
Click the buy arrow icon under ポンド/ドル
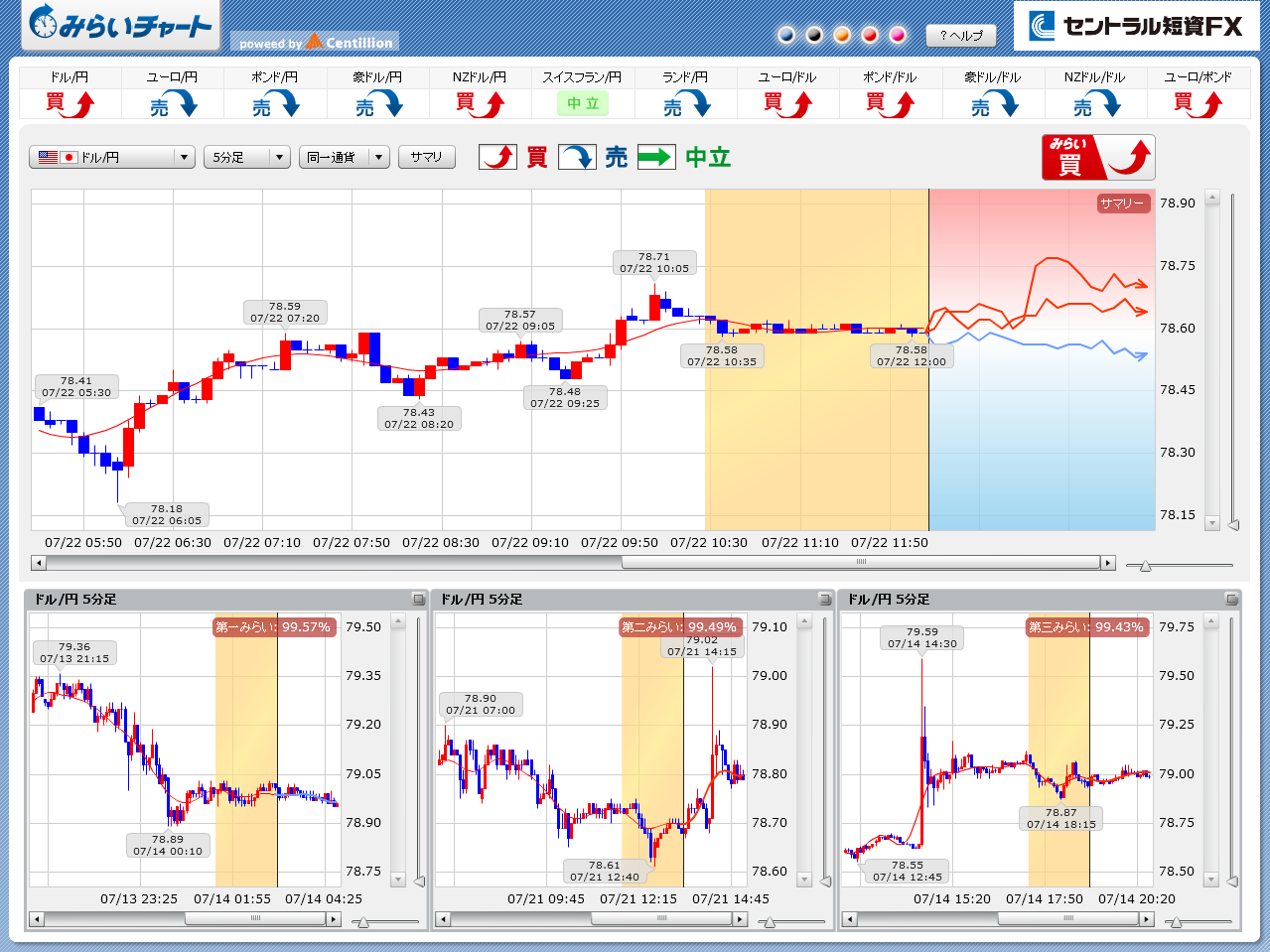click(891, 103)
